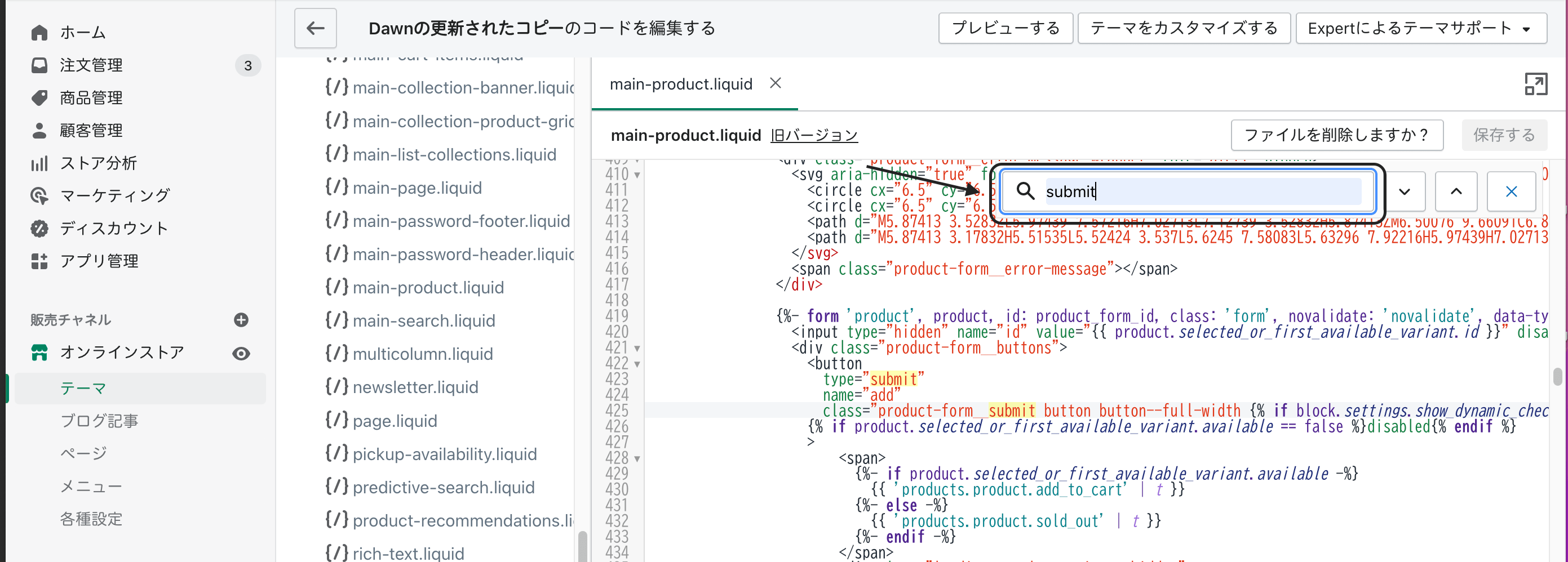This screenshot has height=562, width=1568.
Task: Click line number 425 in the gutter
Action: point(617,411)
